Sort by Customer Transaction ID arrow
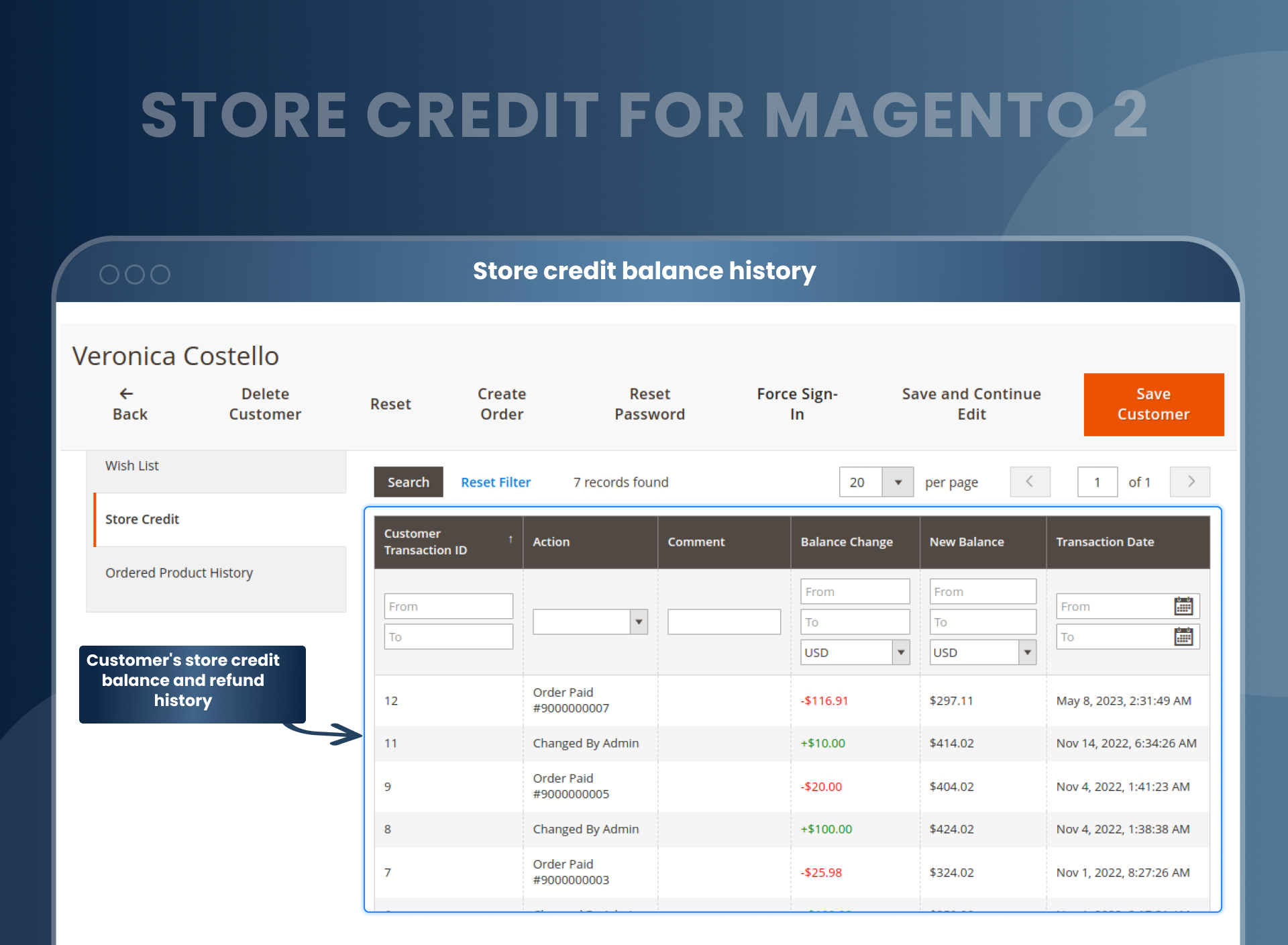 click(511, 540)
